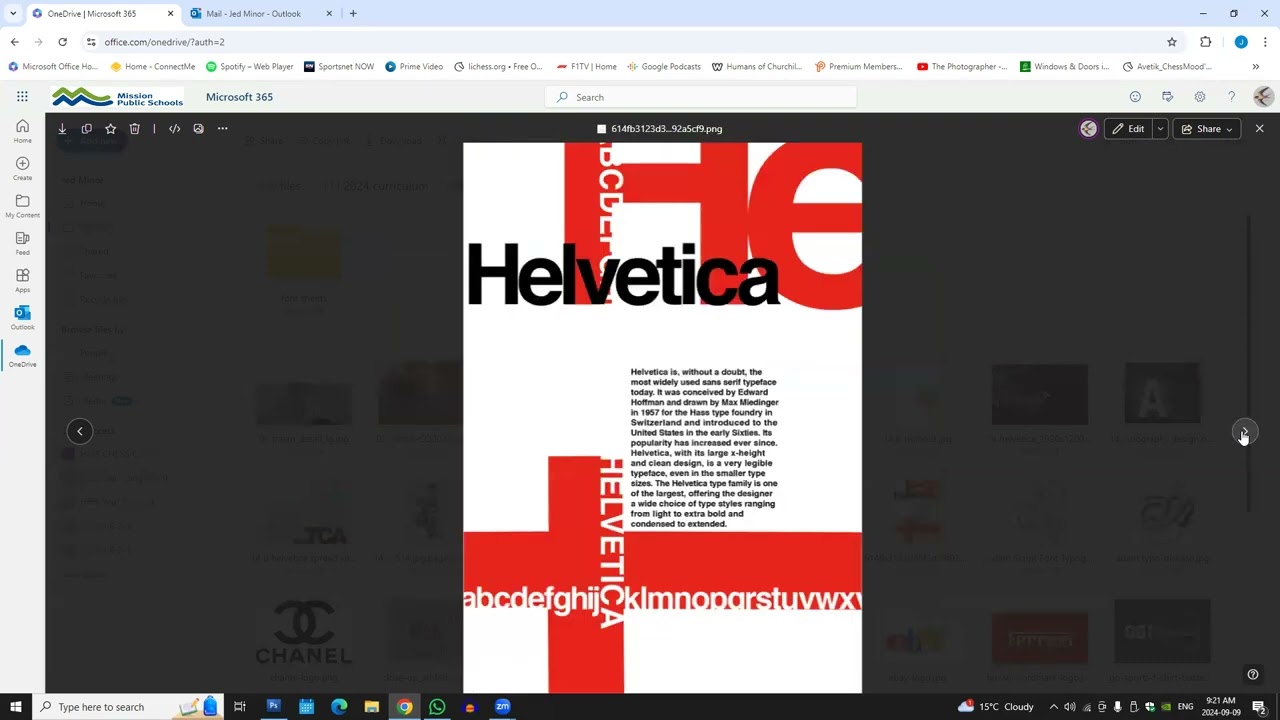The height and width of the screenshot is (720, 1280).
Task: Click the image icon in preview toolbar
Action: coord(198,129)
